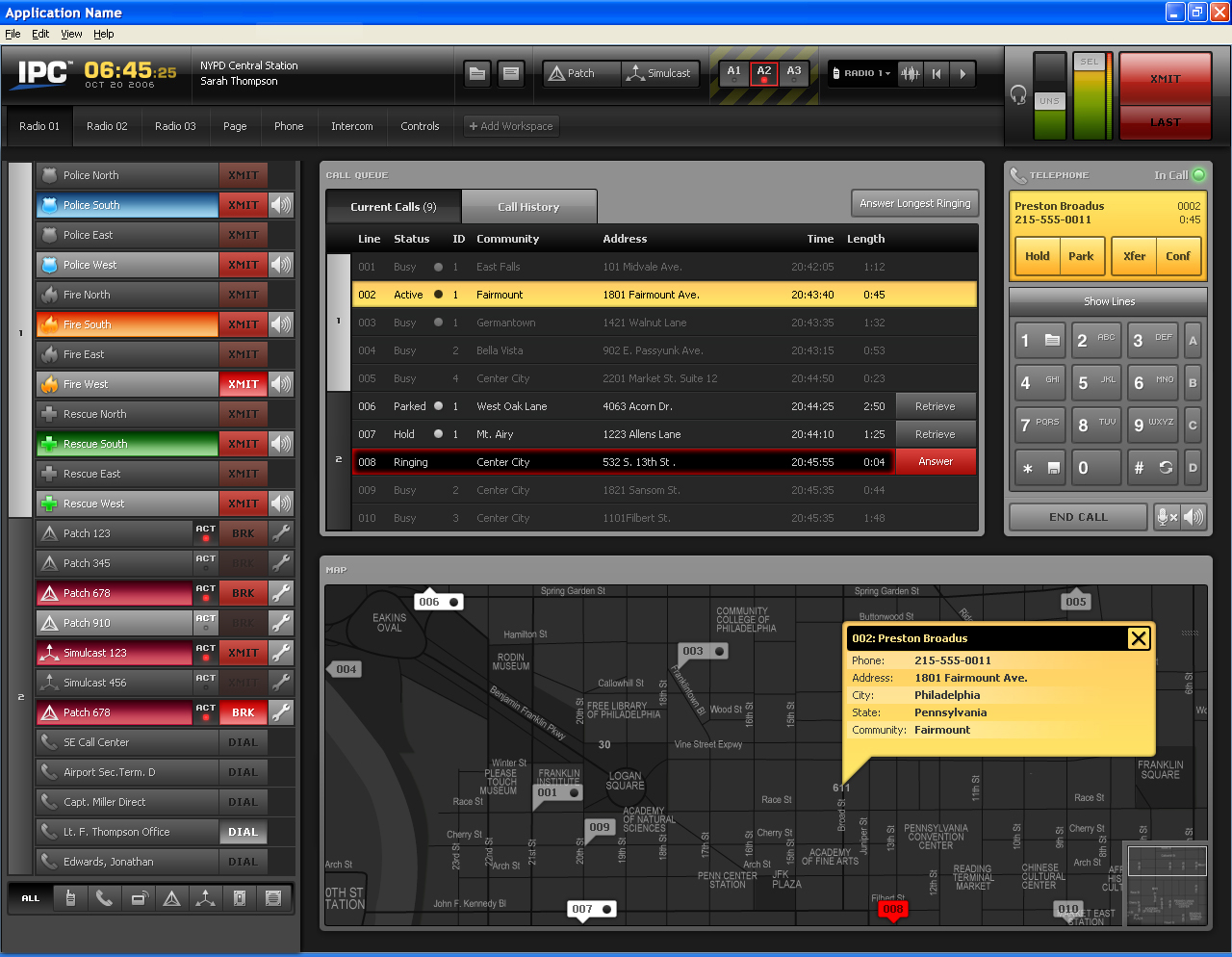Add a new workspace

pos(510,126)
